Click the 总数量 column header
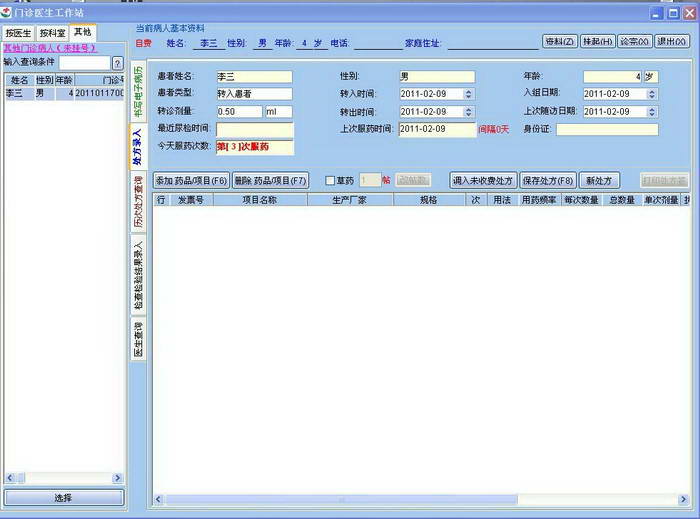 622,200
